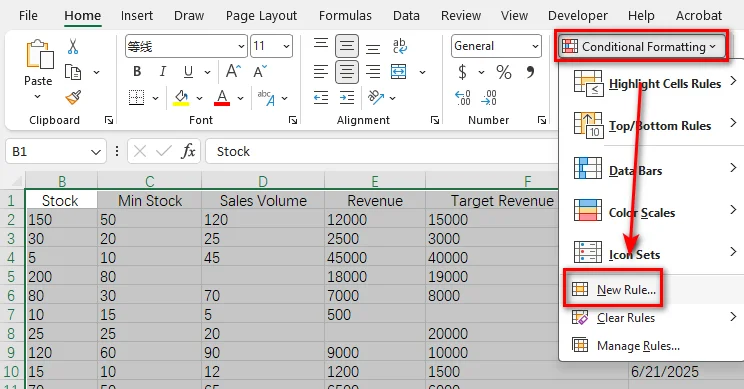Click Decrease Decimal icon
744x389 pixels.
(489, 98)
